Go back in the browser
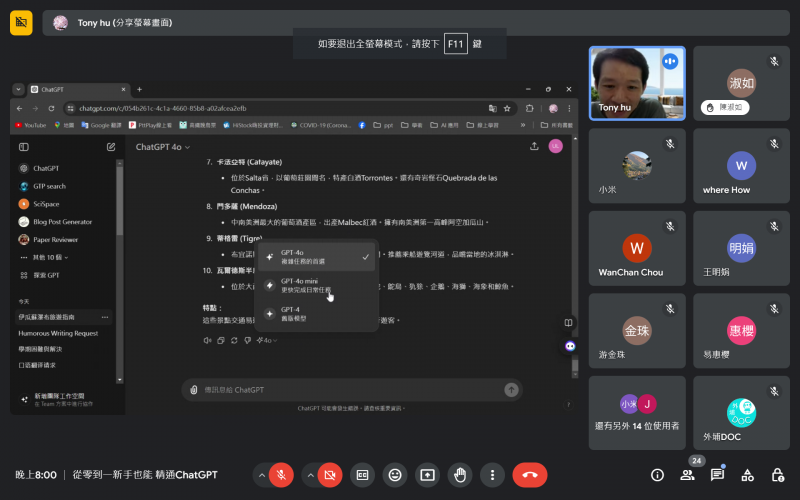 click(19, 108)
